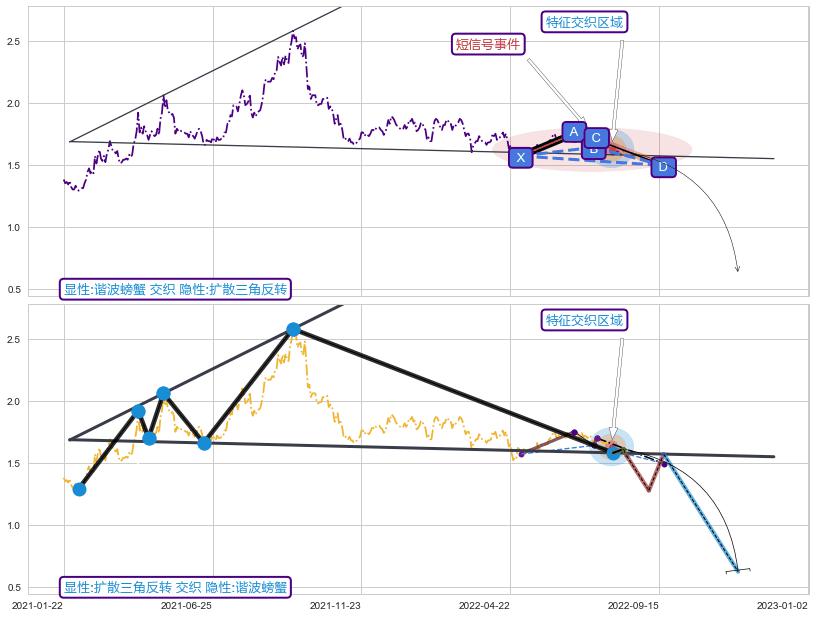Click the highest blue peak dot in lower chart
The image size is (816, 617).
293,329
